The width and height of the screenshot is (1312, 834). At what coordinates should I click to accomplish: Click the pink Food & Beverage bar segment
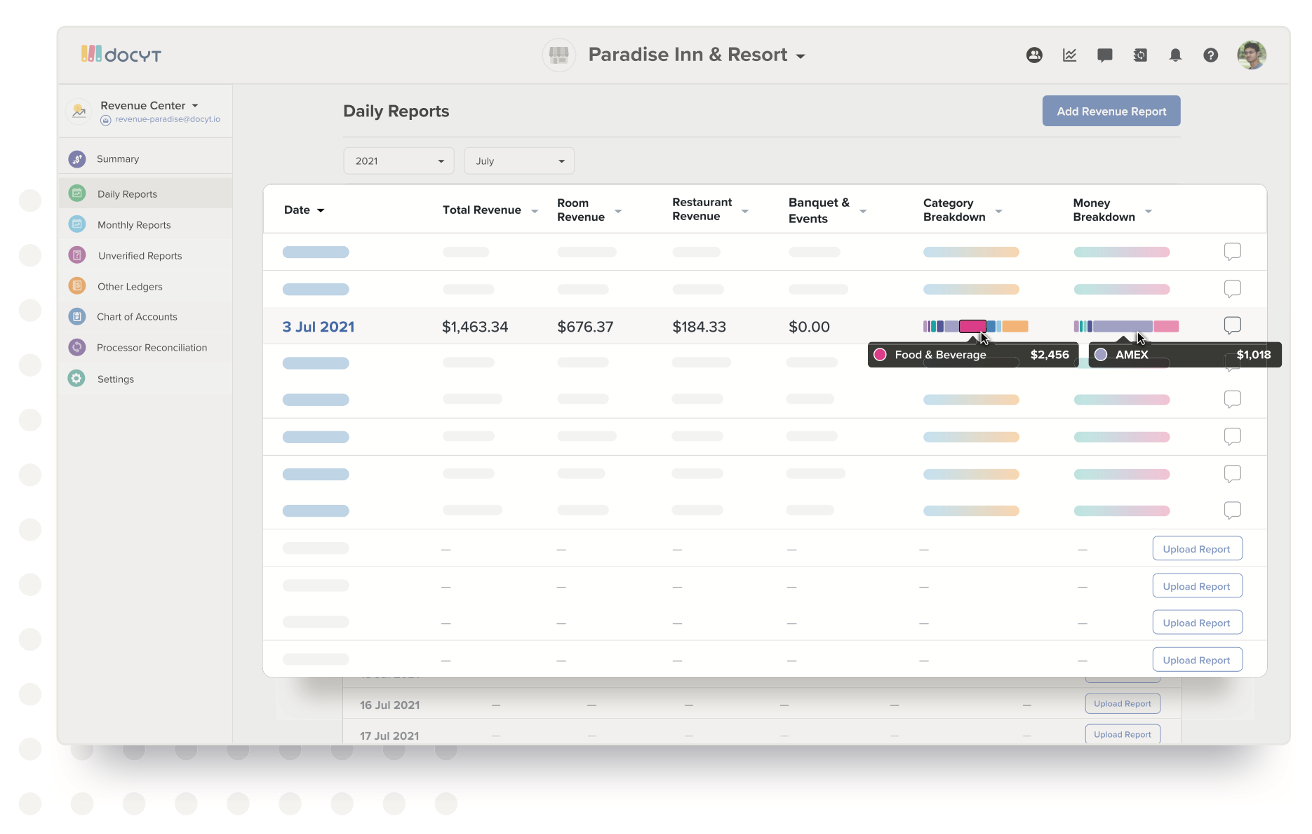pyautogui.click(x=972, y=326)
